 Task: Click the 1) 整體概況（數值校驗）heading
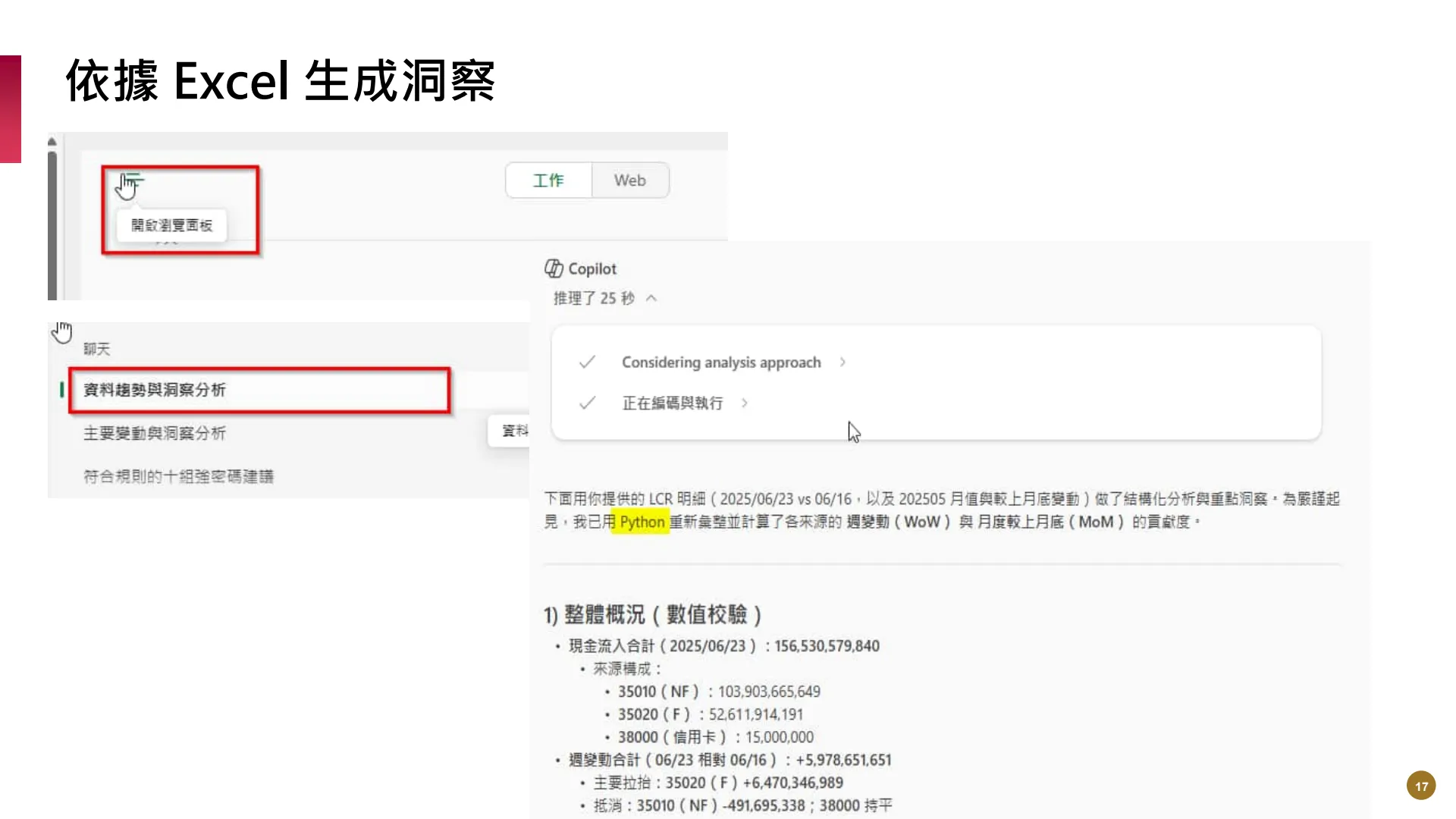coord(653,614)
